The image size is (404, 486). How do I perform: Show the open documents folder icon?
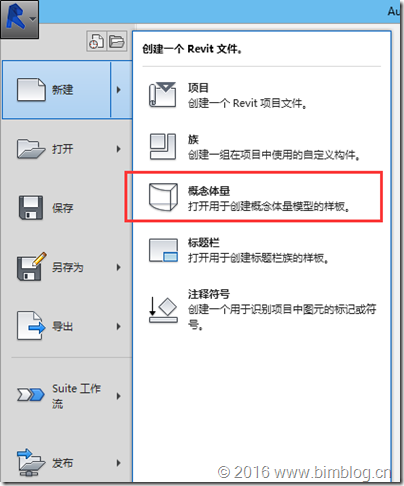tap(117, 41)
